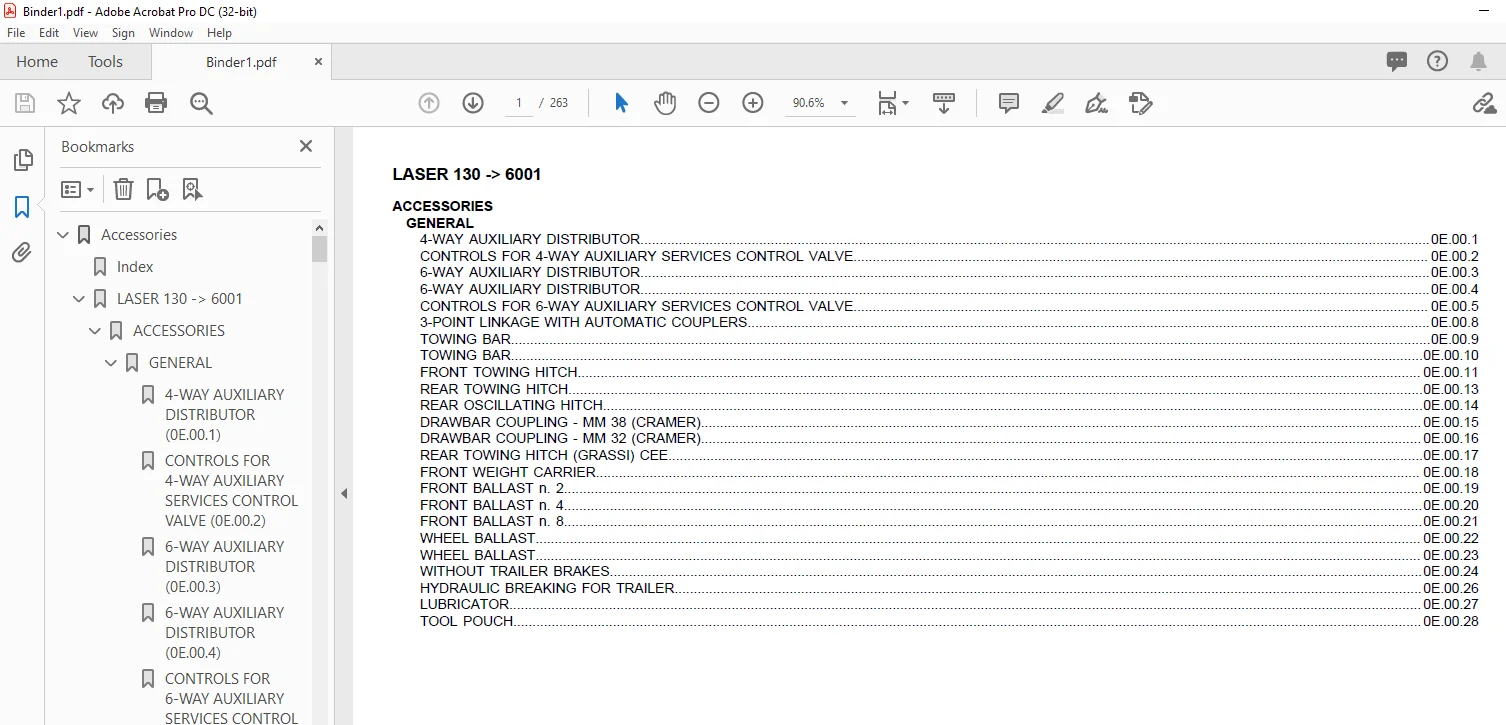
Task: Activate the Hand pan tool
Action: tap(665, 103)
